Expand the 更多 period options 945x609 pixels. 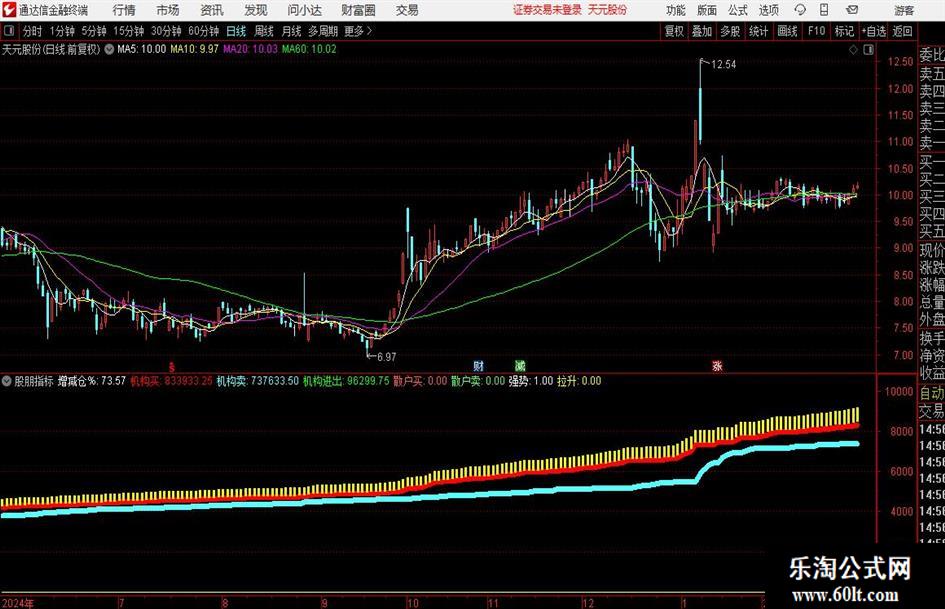tap(358, 31)
